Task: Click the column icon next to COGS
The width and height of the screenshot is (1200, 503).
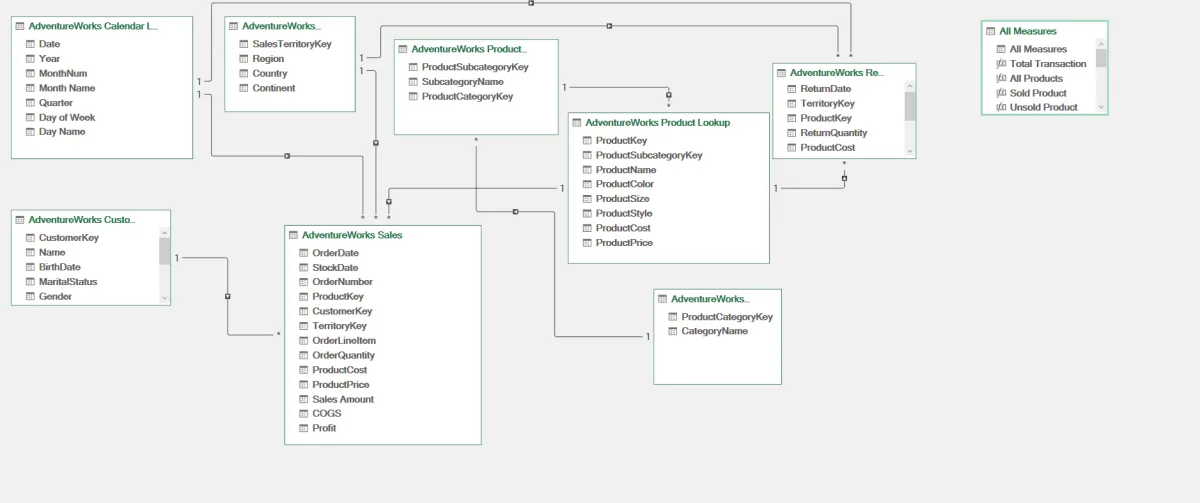Action: pyautogui.click(x=303, y=413)
